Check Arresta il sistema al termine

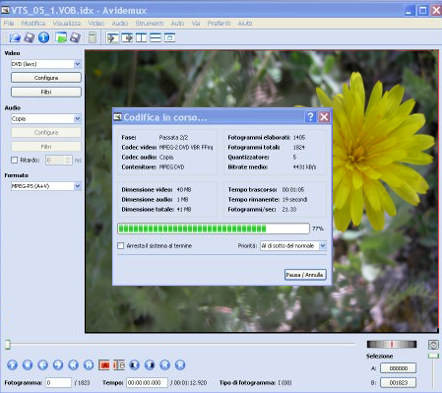click(x=121, y=246)
